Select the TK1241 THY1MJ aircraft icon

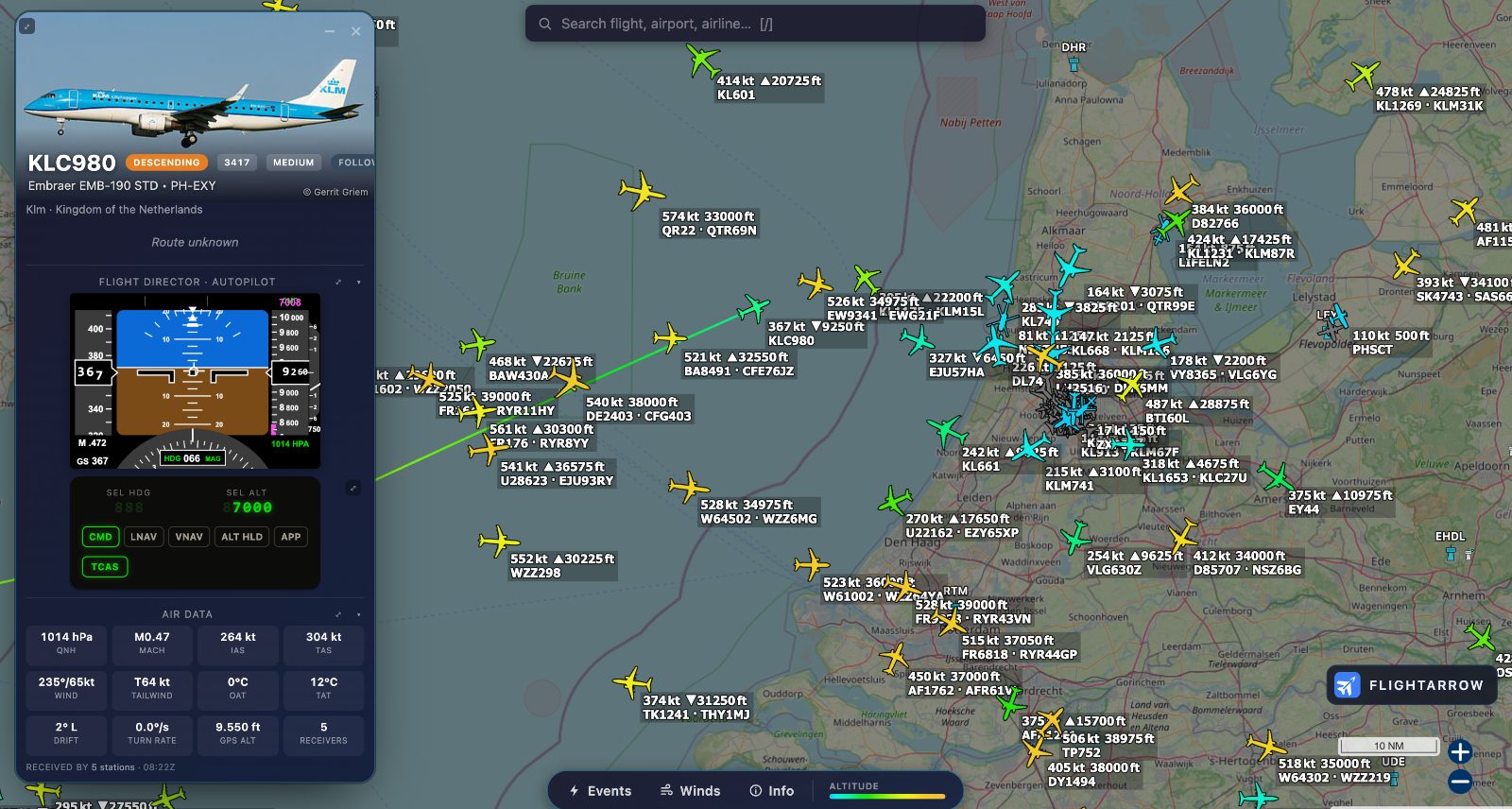point(632,682)
